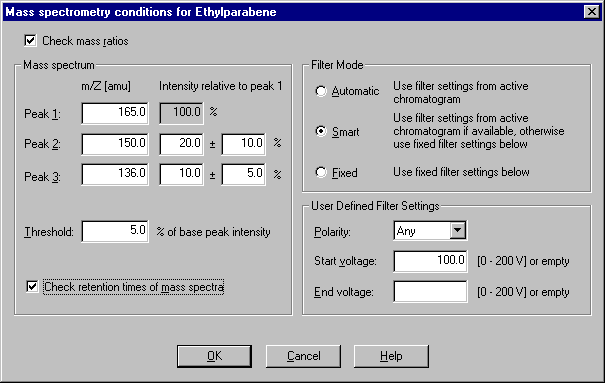Click the Peak 2 m/Z field showing 150.0
This screenshot has height=383, width=606.
[x=115, y=144]
